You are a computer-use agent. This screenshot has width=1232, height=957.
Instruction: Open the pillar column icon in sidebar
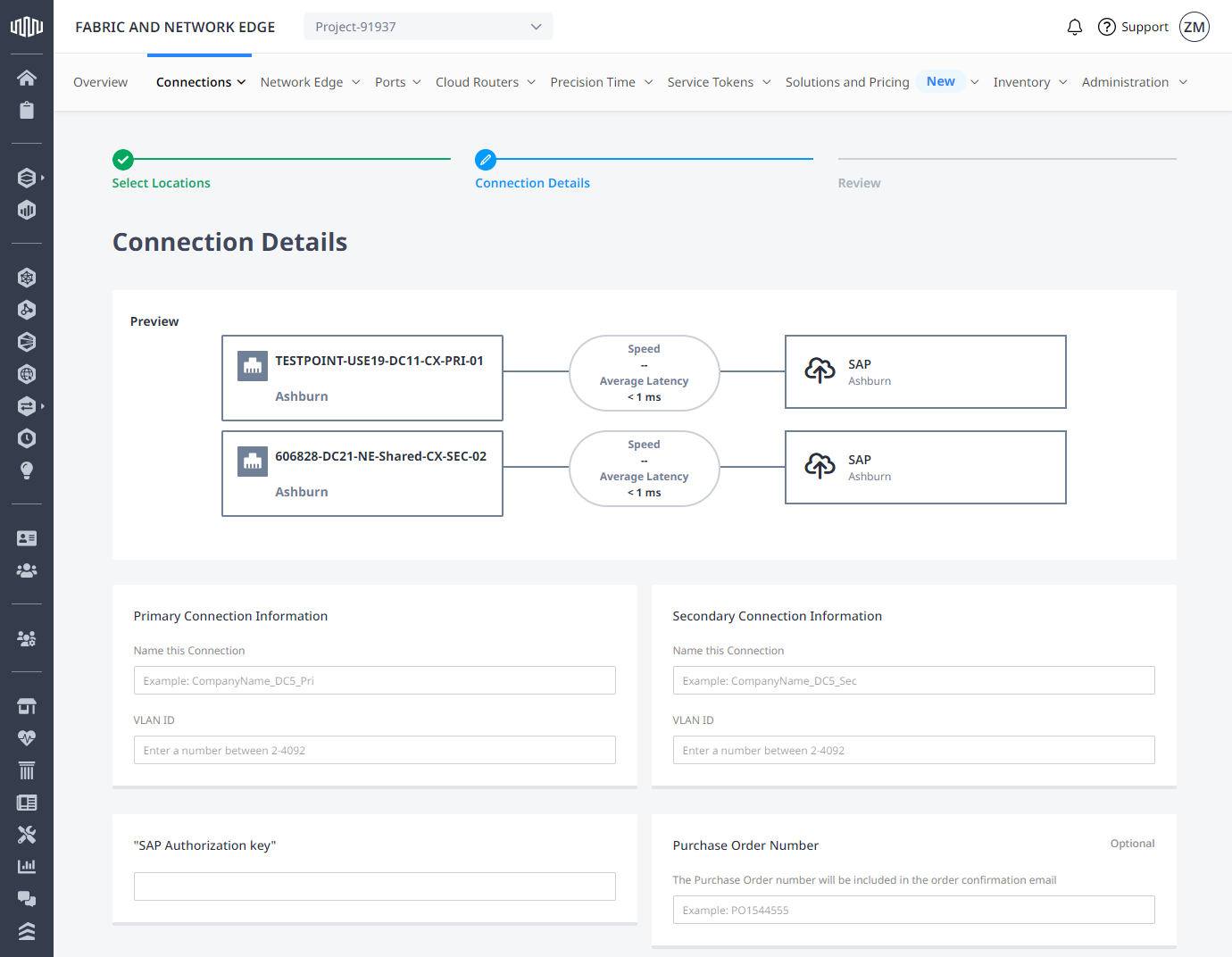(27, 770)
